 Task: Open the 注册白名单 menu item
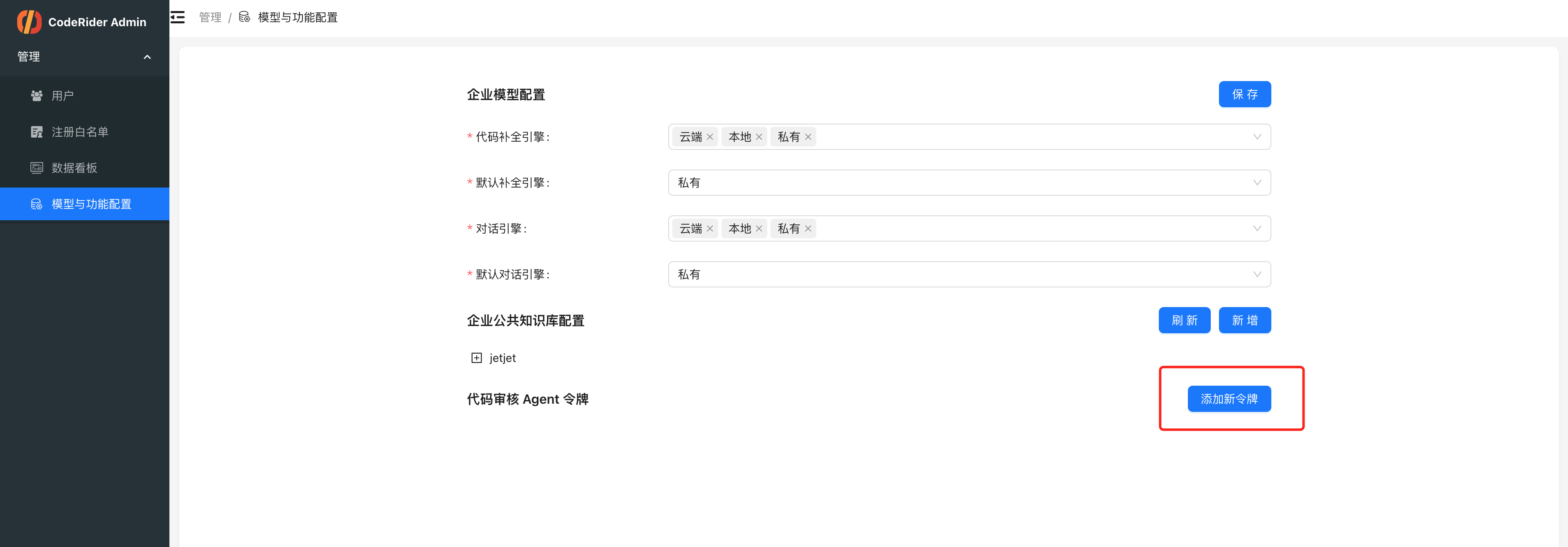[x=85, y=131]
